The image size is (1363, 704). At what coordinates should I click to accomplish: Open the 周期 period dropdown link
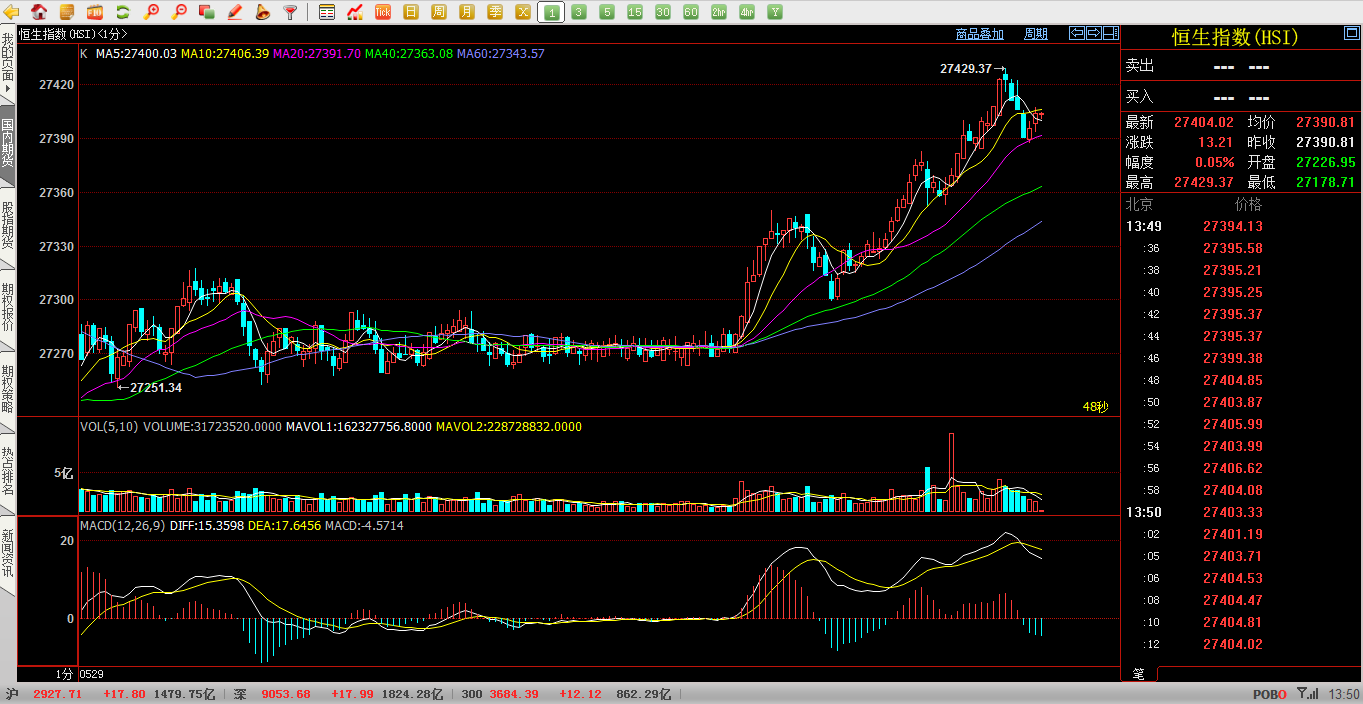pyautogui.click(x=1035, y=34)
